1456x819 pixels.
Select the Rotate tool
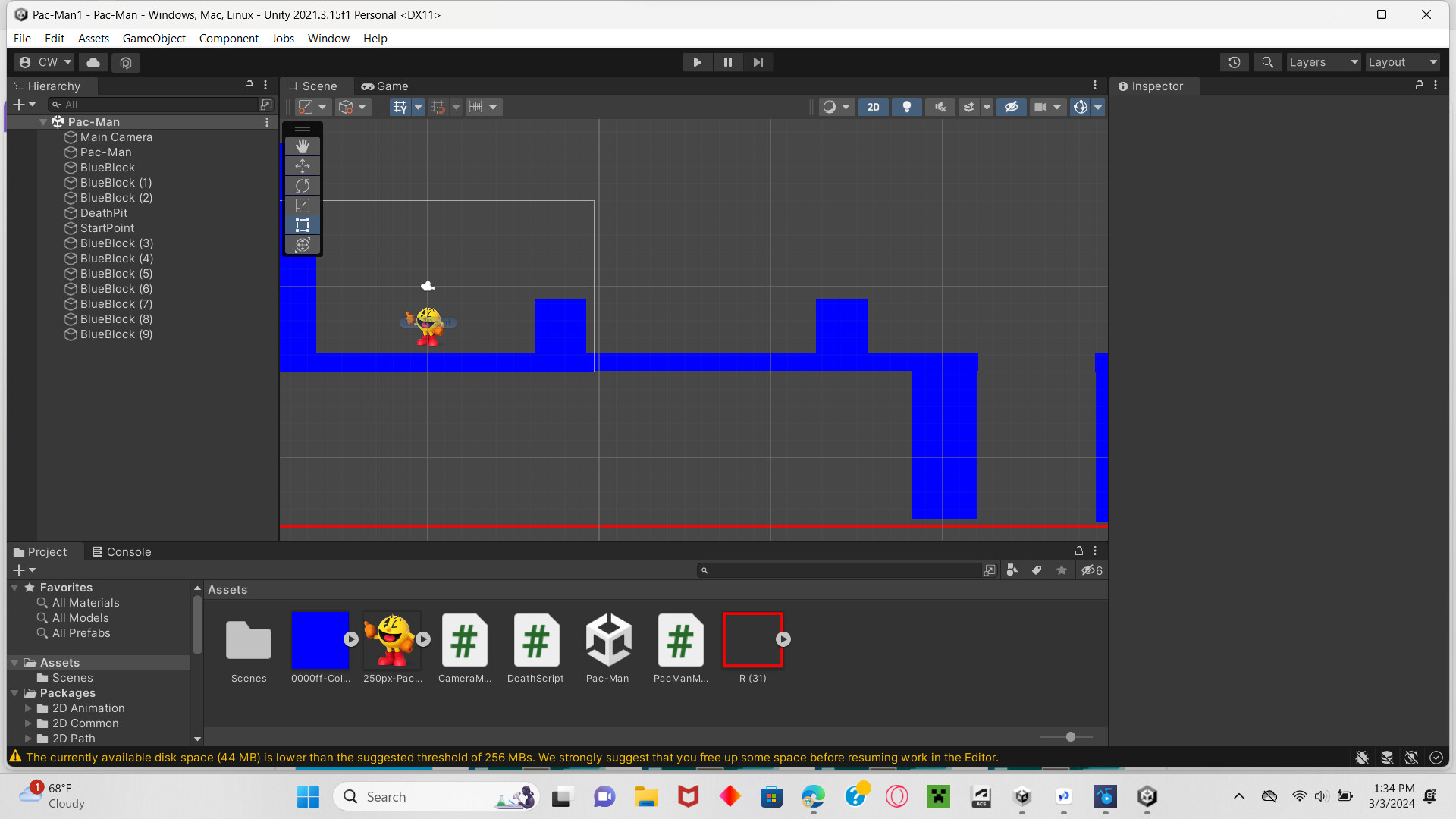(303, 185)
